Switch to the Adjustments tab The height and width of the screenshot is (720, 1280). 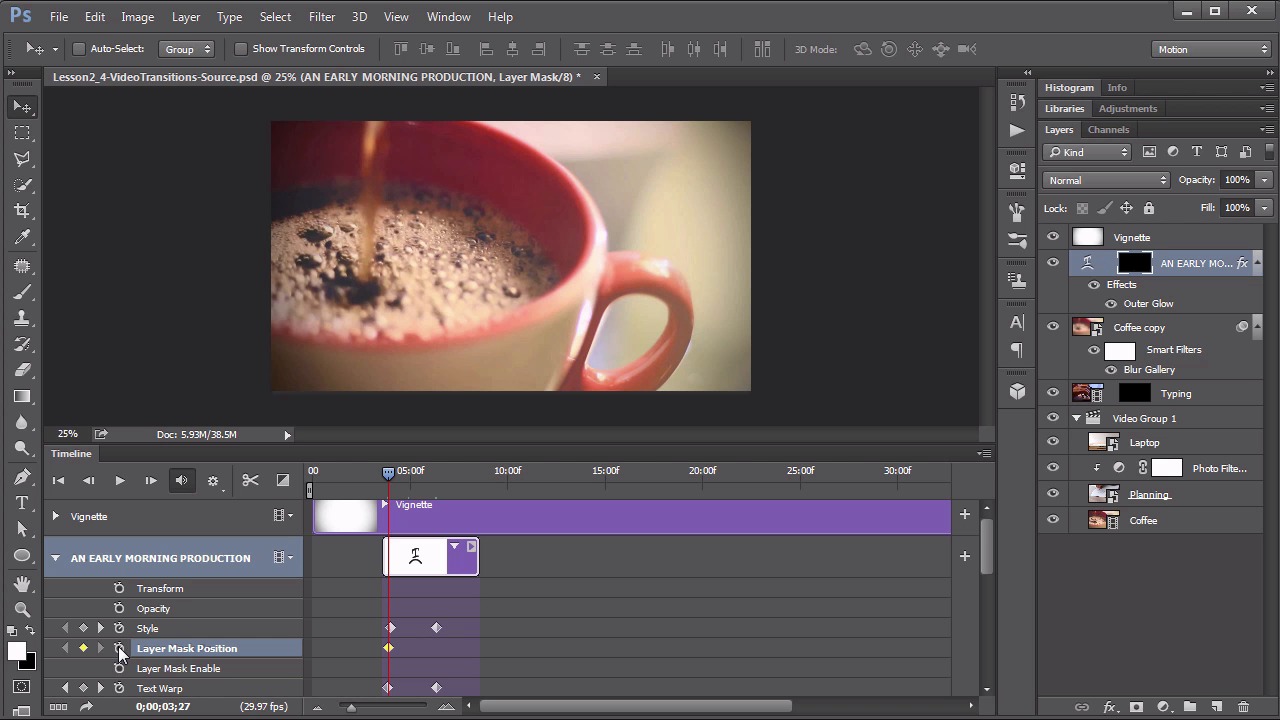coord(1127,109)
